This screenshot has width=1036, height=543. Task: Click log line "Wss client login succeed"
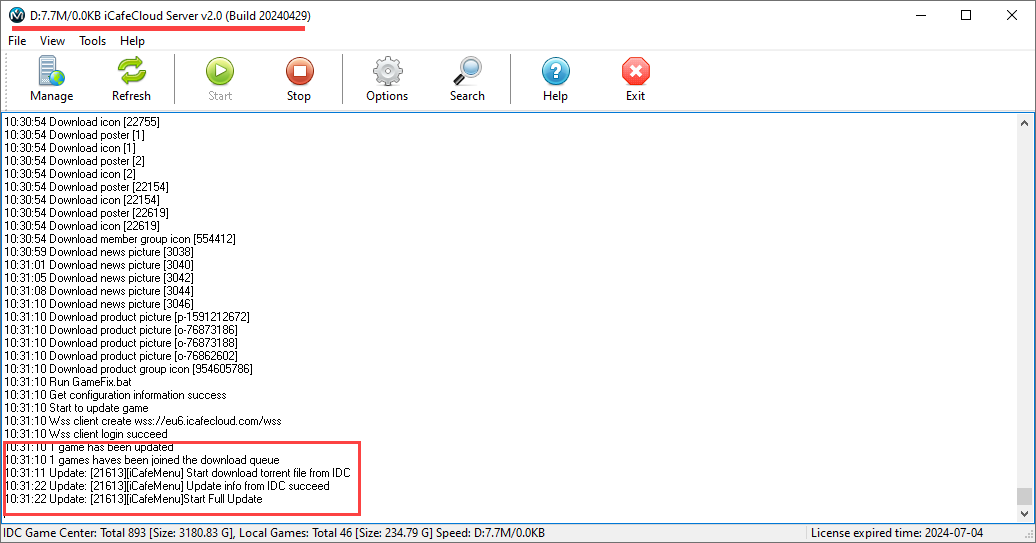86,433
